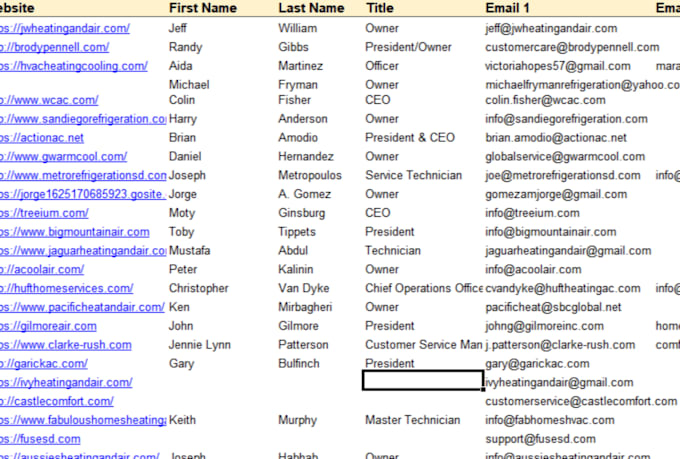Select the email info@sandiegorefrigeration.com
This screenshot has width=680, height=459.
click(566, 119)
